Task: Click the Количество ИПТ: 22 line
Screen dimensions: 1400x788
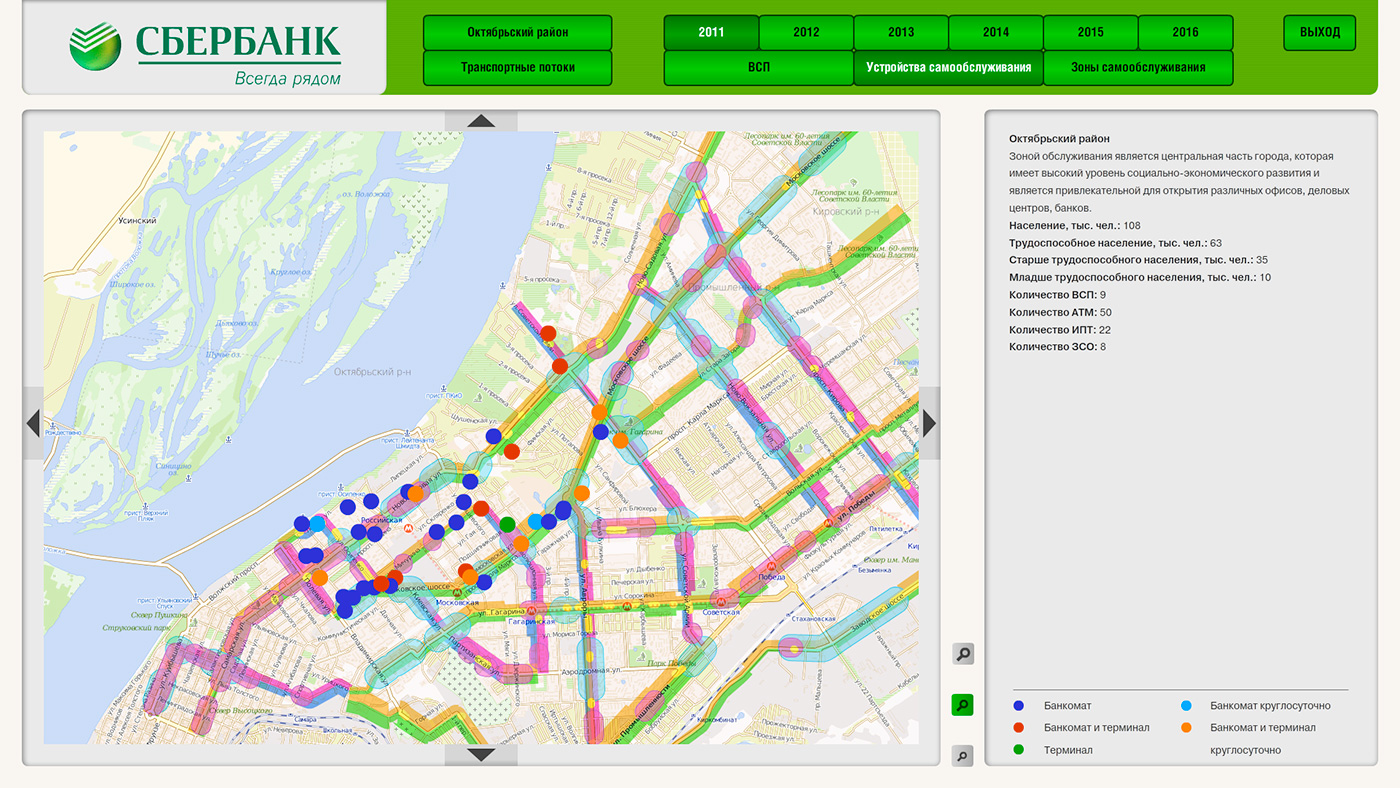Action: click(1060, 329)
